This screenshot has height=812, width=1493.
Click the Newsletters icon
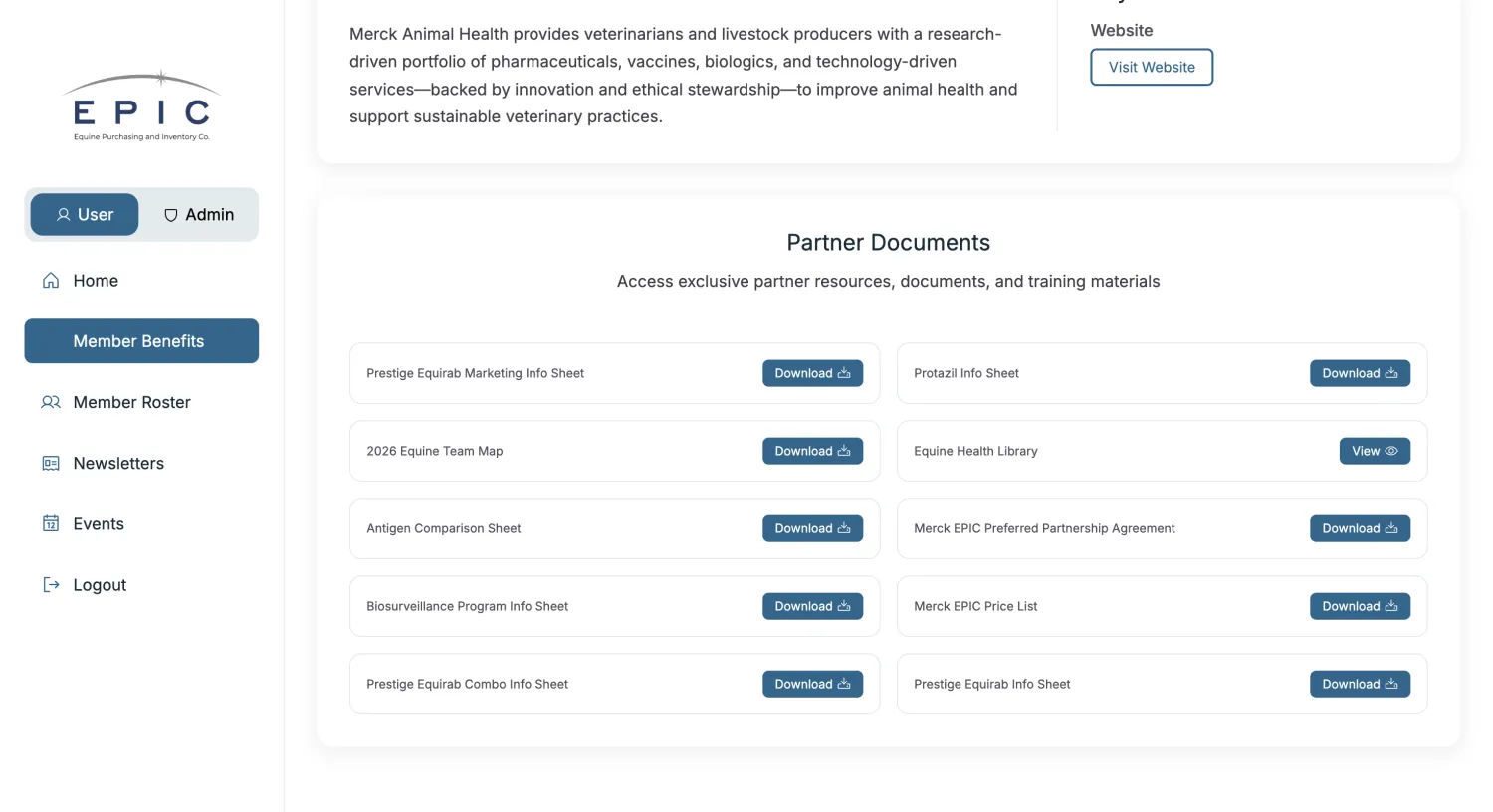point(51,463)
